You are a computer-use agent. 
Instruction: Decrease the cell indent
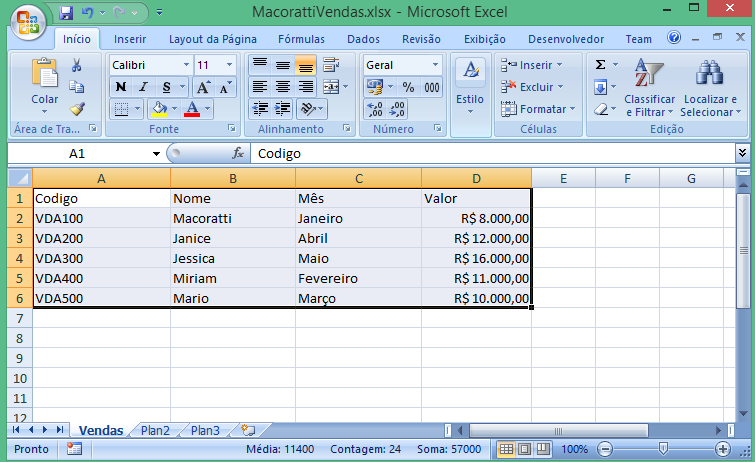point(260,109)
